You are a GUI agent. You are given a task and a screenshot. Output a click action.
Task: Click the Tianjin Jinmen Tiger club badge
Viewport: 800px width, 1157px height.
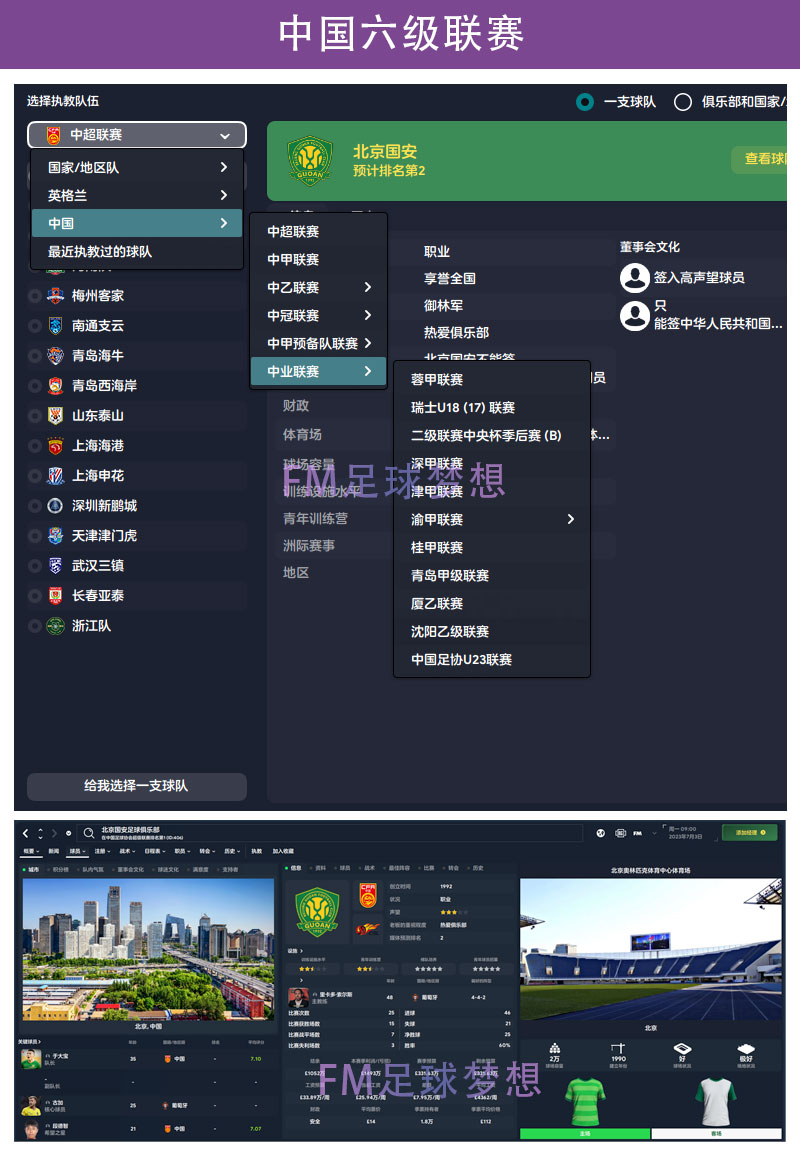[x=55, y=536]
